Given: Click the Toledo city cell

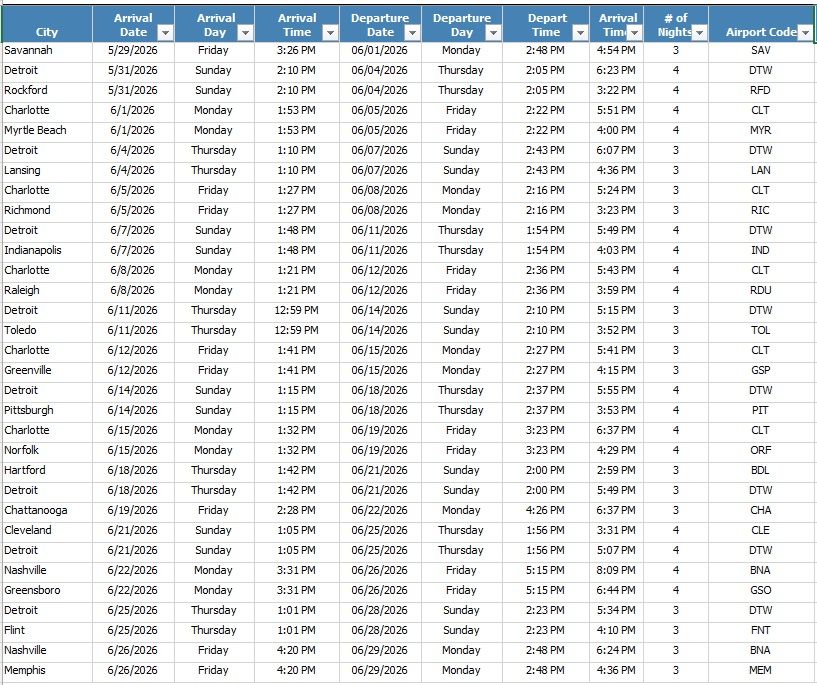Looking at the screenshot, I should [47, 330].
